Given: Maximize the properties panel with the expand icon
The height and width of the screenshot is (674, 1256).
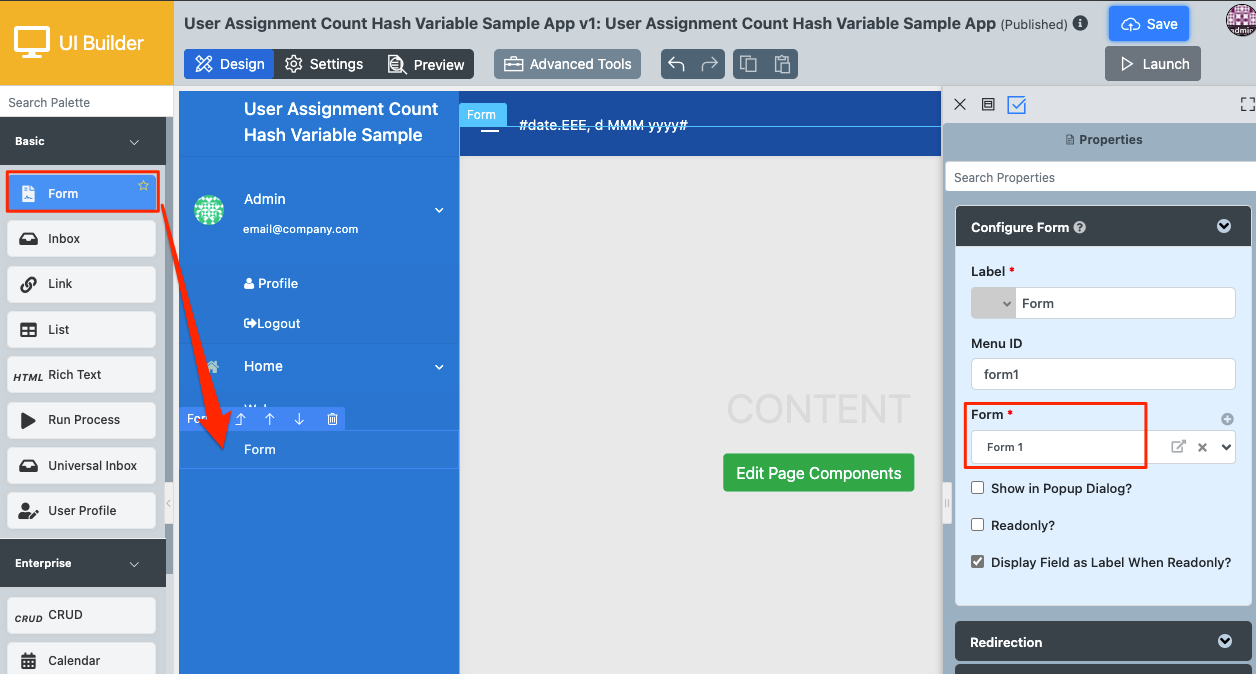Looking at the screenshot, I should pyautogui.click(x=1247, y=104).
